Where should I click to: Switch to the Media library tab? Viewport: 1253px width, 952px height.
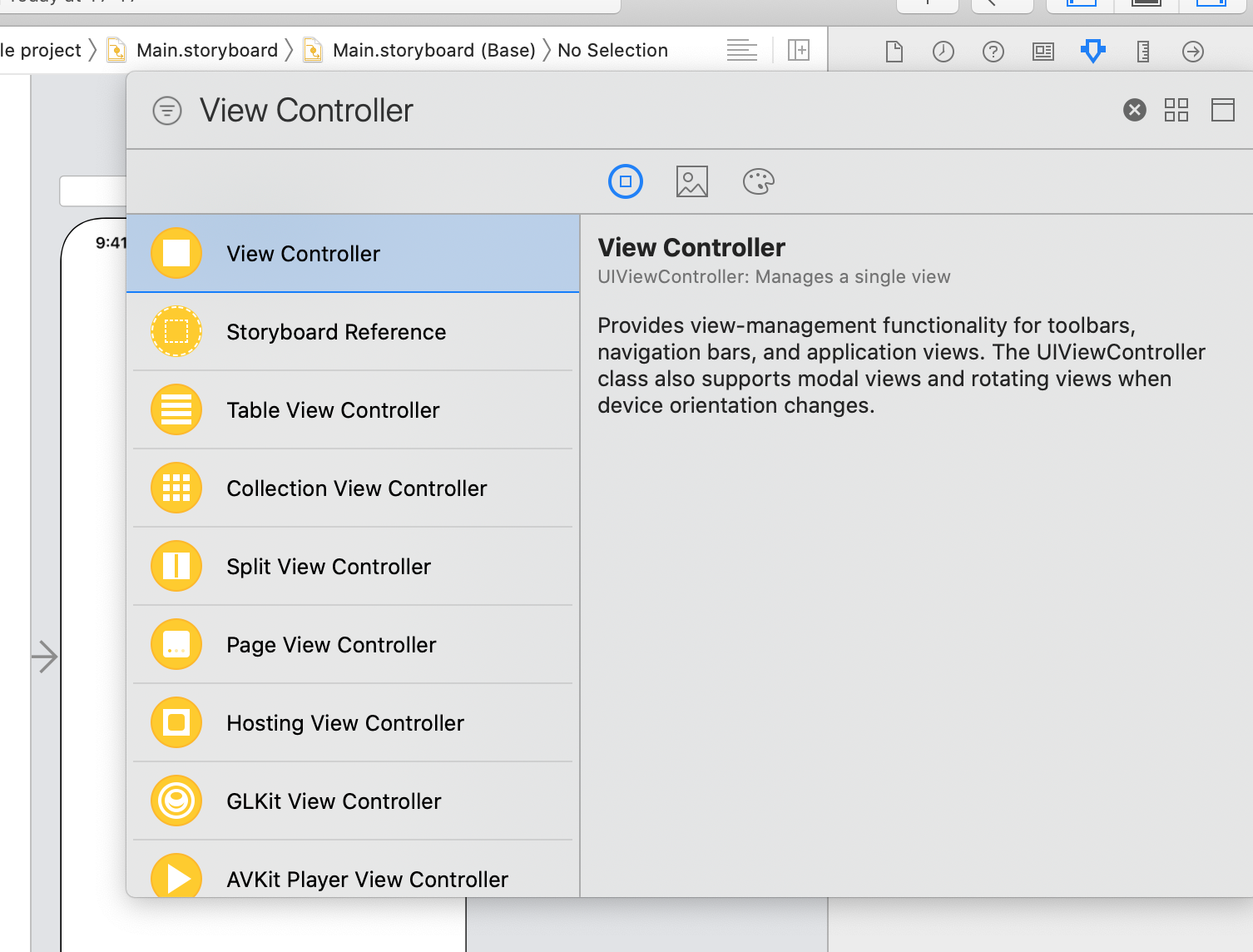(x=691, y=181)
